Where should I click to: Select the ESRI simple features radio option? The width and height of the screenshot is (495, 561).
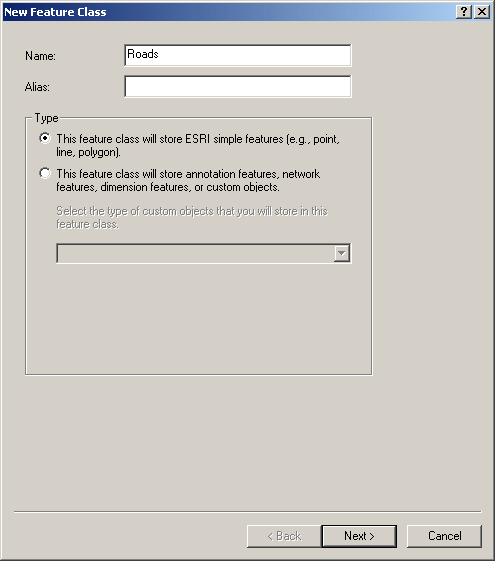(x=45, y=138)
